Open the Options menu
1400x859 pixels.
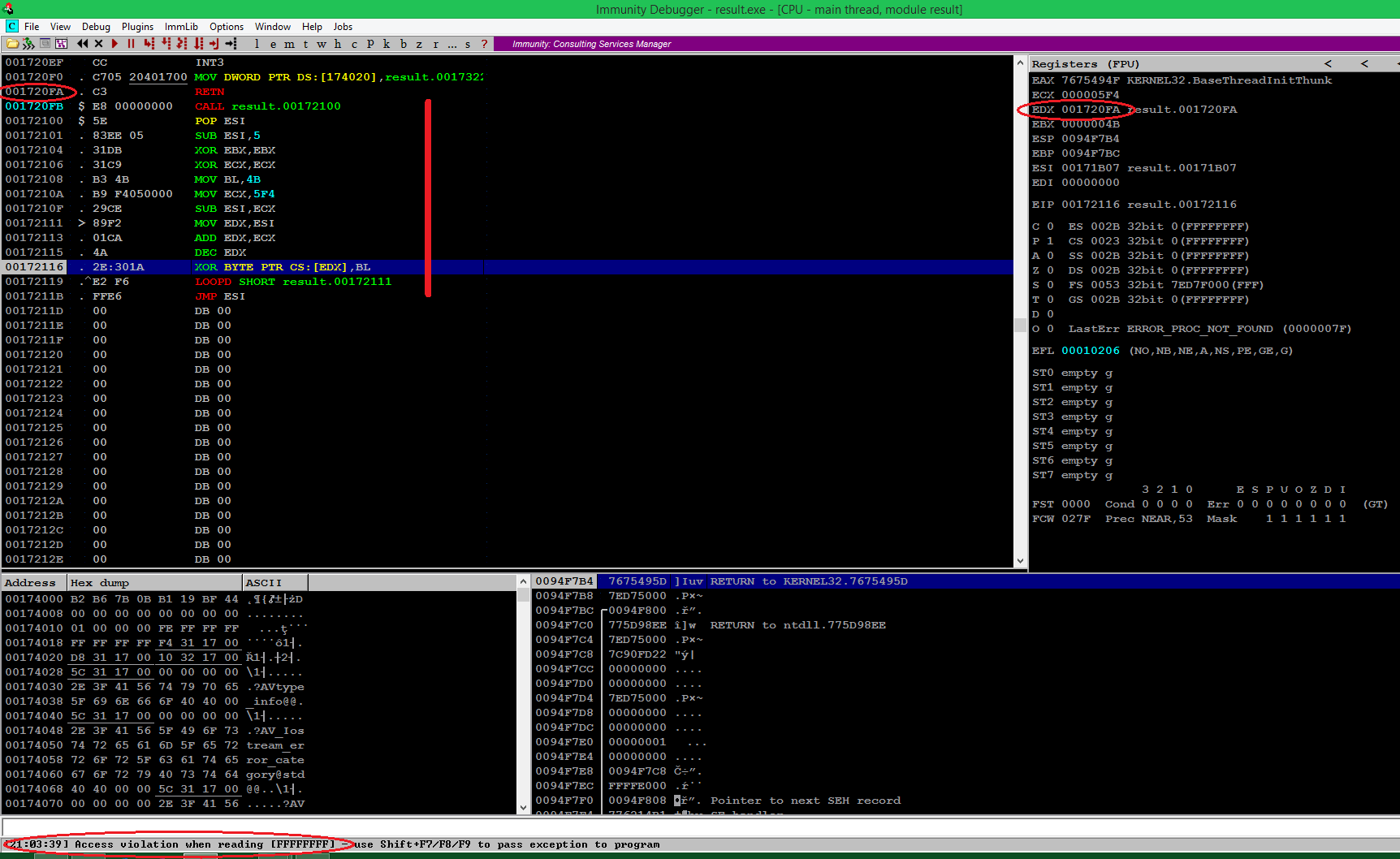click(227, 27)
